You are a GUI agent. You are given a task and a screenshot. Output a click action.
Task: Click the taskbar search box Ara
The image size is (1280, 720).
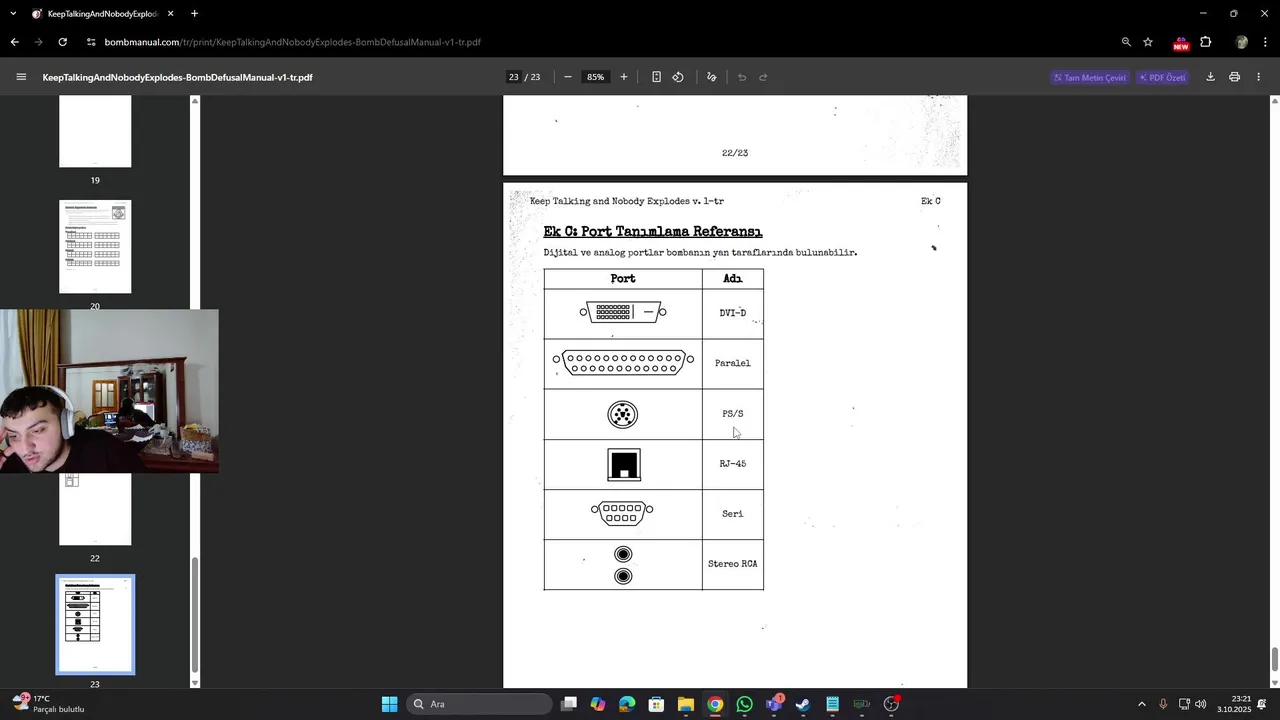(480, 704)
